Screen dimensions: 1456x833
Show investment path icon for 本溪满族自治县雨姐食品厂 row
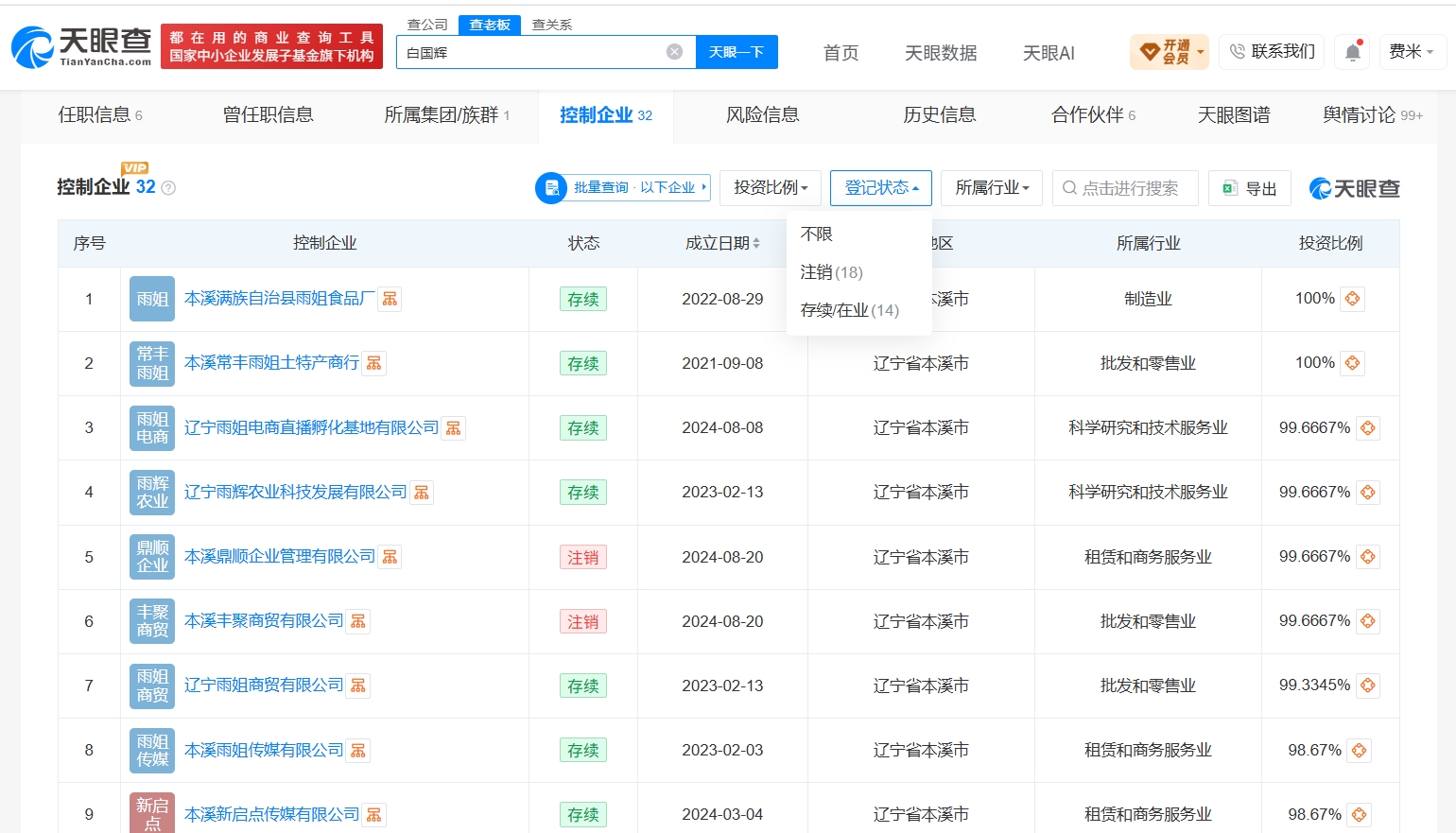coord(1353,299)
